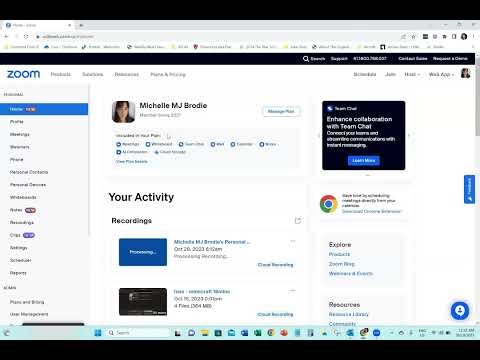Reload the page with the browser refresh button
This screenshot has height=360, width=480.
pyautogui.click(x=26, y=36)
